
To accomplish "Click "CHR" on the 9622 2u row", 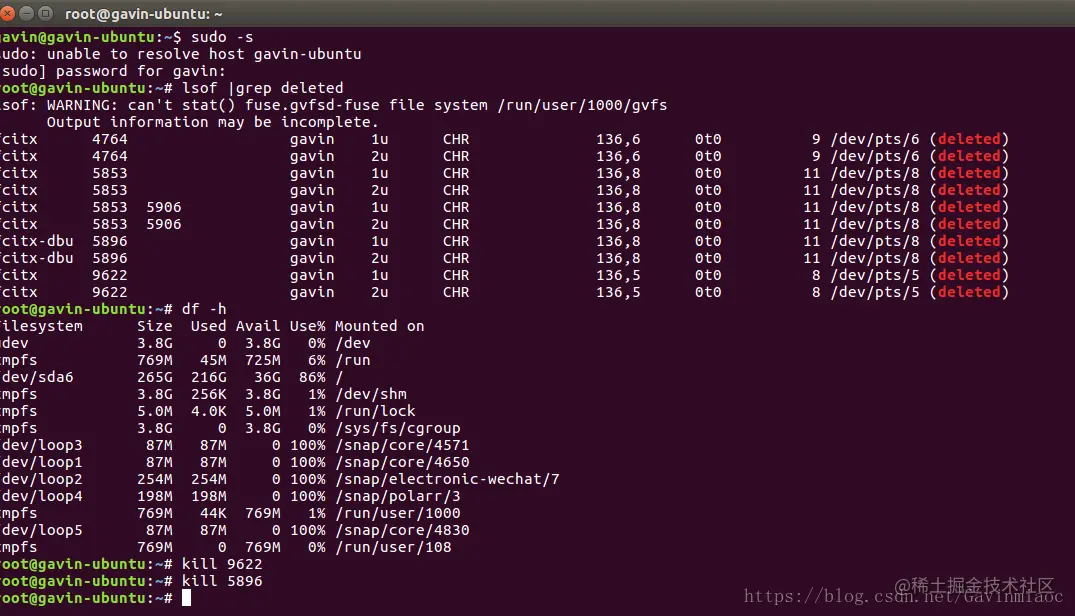I will click(x=456, y=293).
